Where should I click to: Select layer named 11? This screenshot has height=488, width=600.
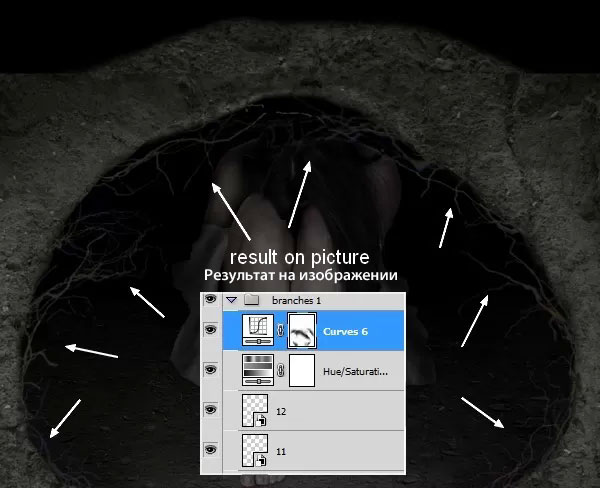click(281, 452)
